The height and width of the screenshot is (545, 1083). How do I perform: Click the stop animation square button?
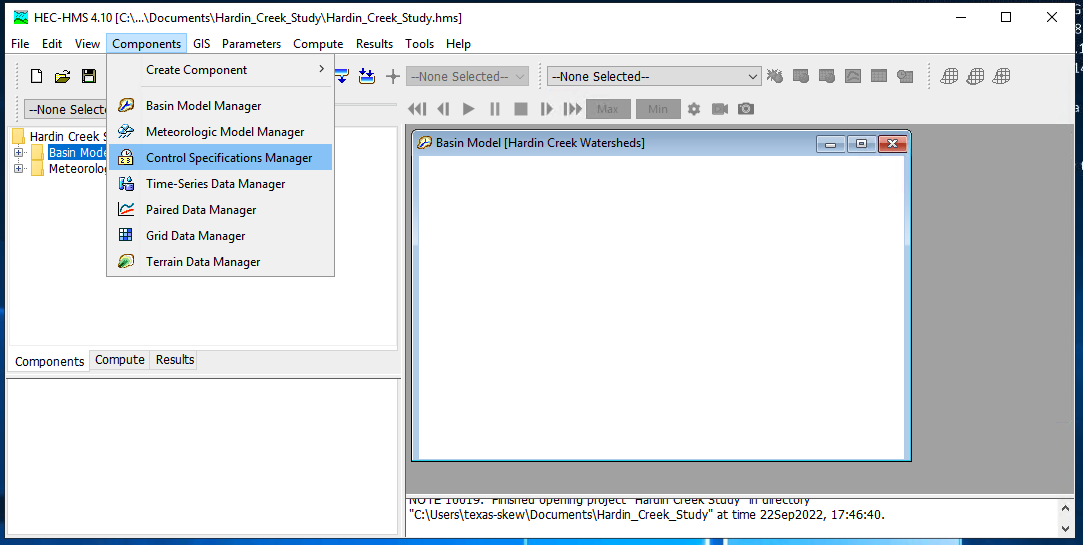point(521,109)
